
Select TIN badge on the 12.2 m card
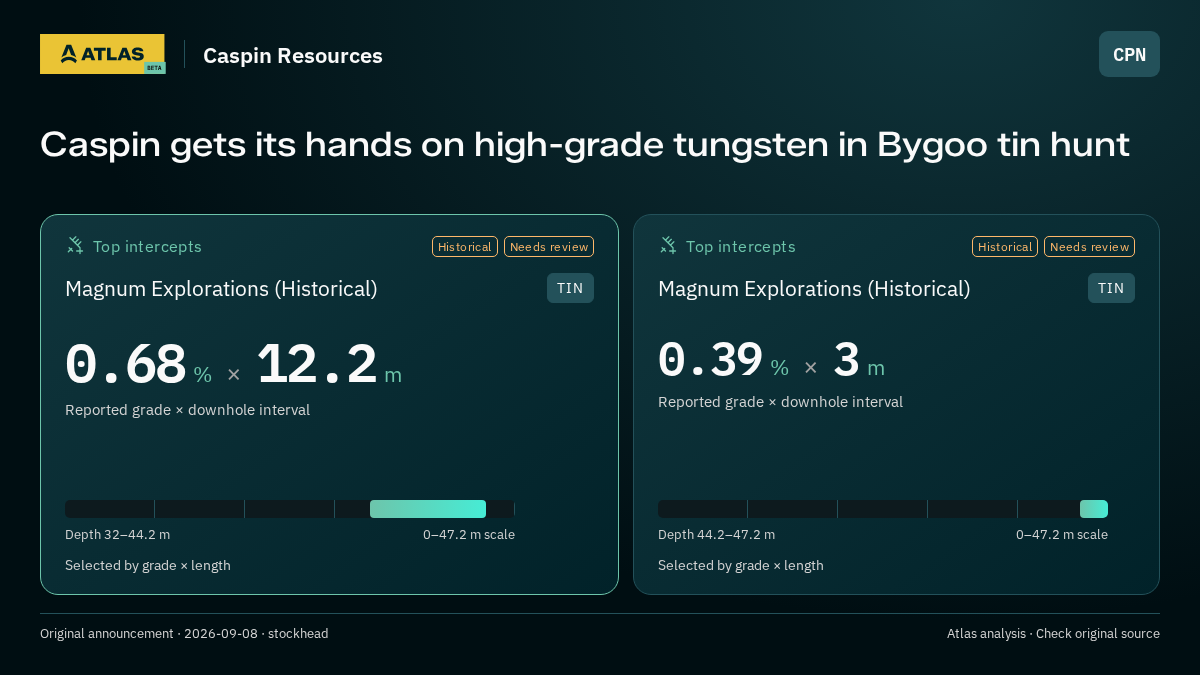(x=570, y=288)
